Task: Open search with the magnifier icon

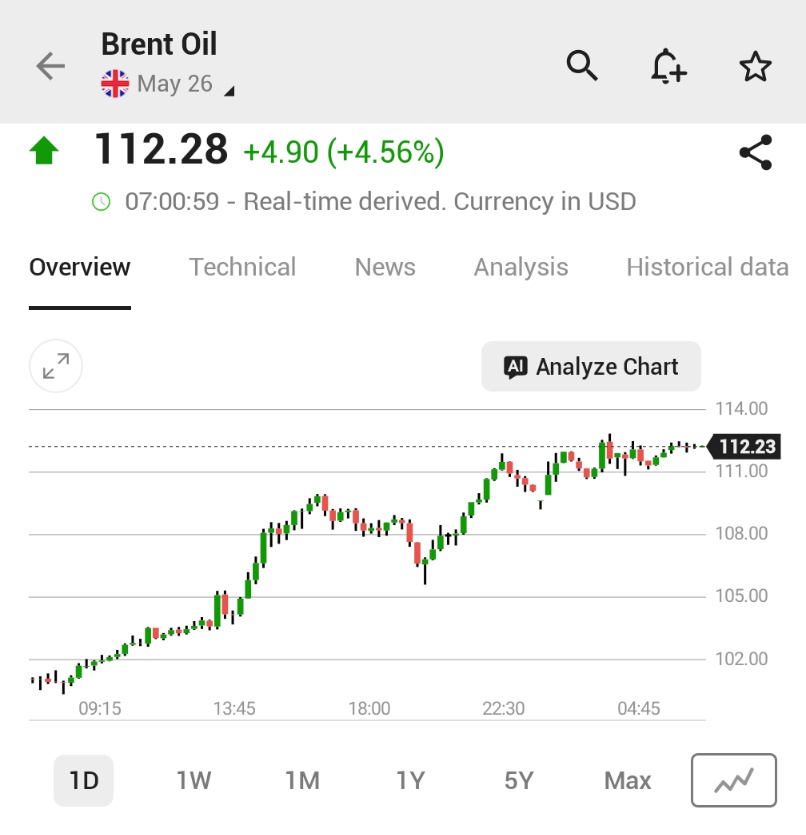Action: click(x=582, y=66)
